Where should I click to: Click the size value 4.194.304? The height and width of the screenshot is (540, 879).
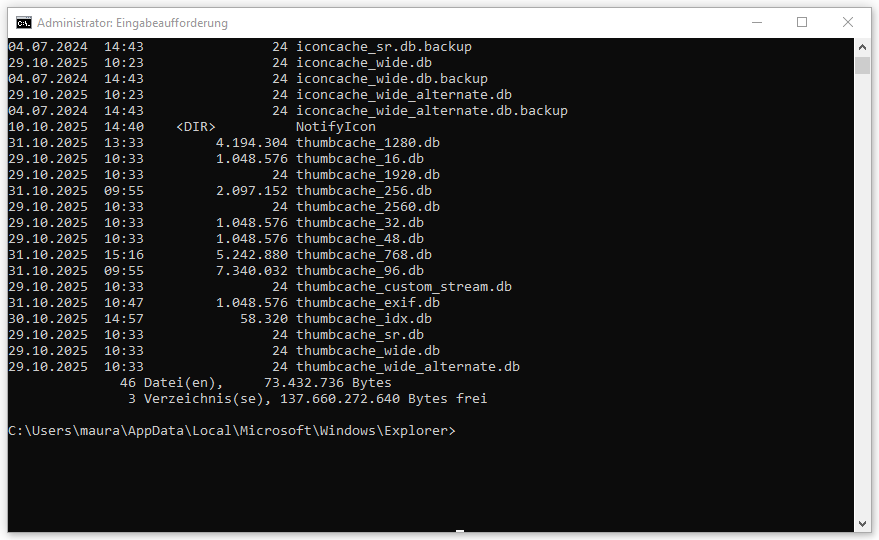[x=252, y=142]
